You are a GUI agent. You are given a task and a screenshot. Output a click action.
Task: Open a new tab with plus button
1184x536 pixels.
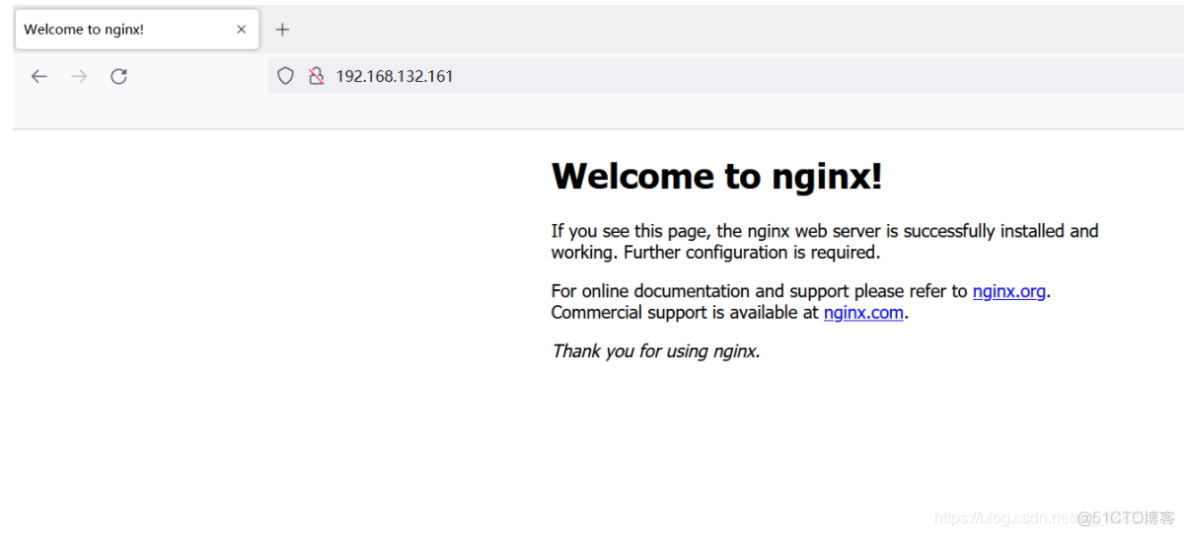point(282,29)
